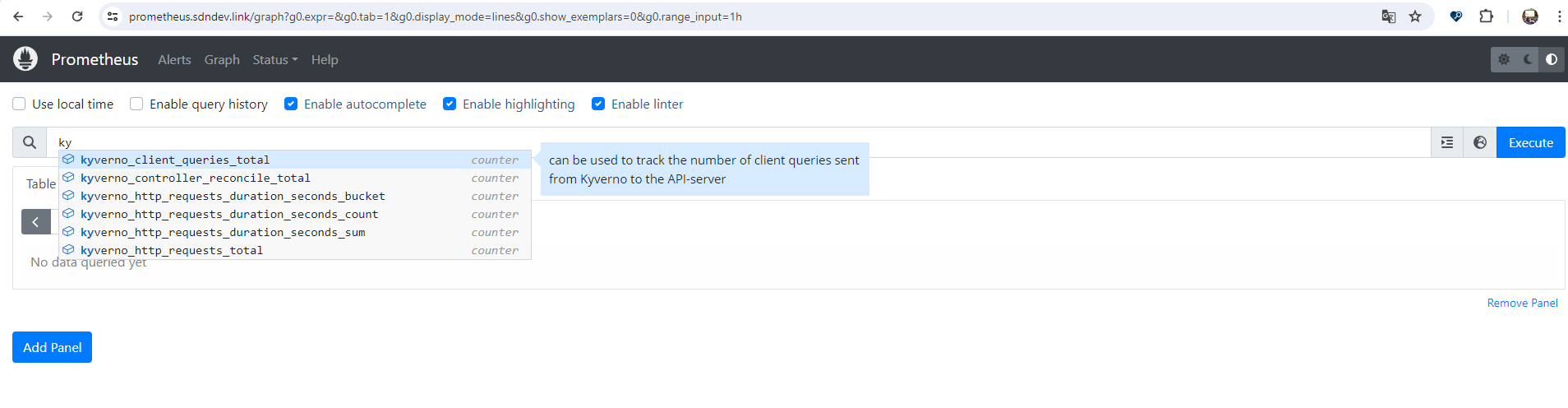The height and width of the screenshot is (408, 1568).
Task: Click cube icon of kyverno_client_queries_total
Action: tap(69, 159)
